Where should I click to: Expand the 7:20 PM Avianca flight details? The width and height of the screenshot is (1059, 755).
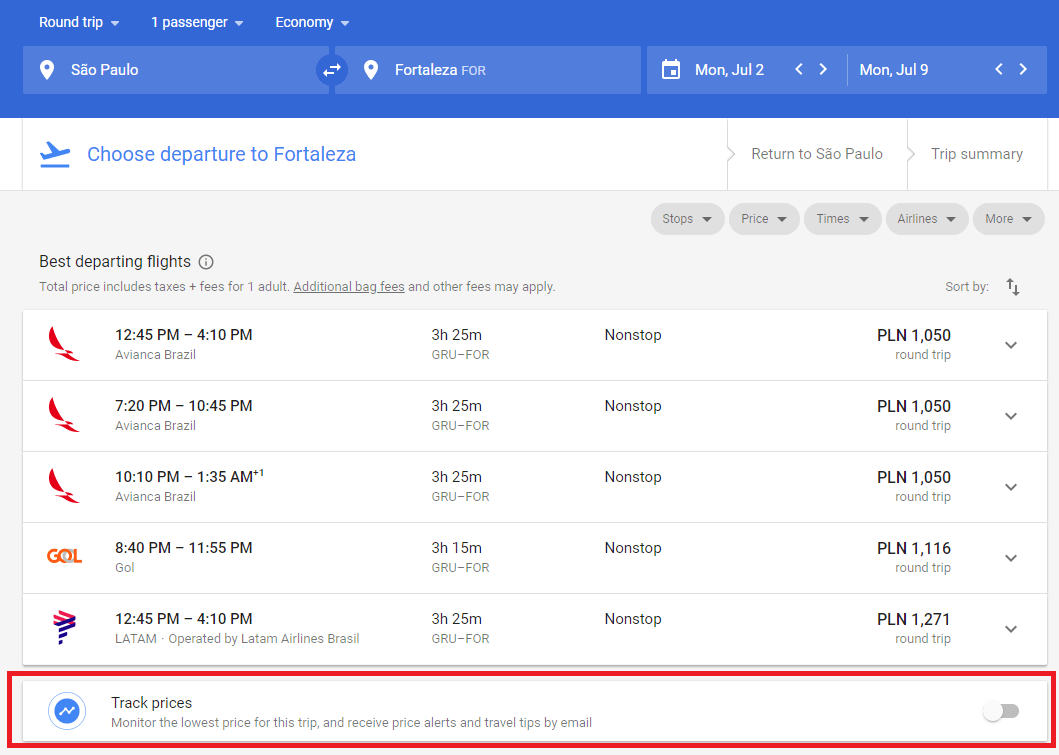point(1011,416)
